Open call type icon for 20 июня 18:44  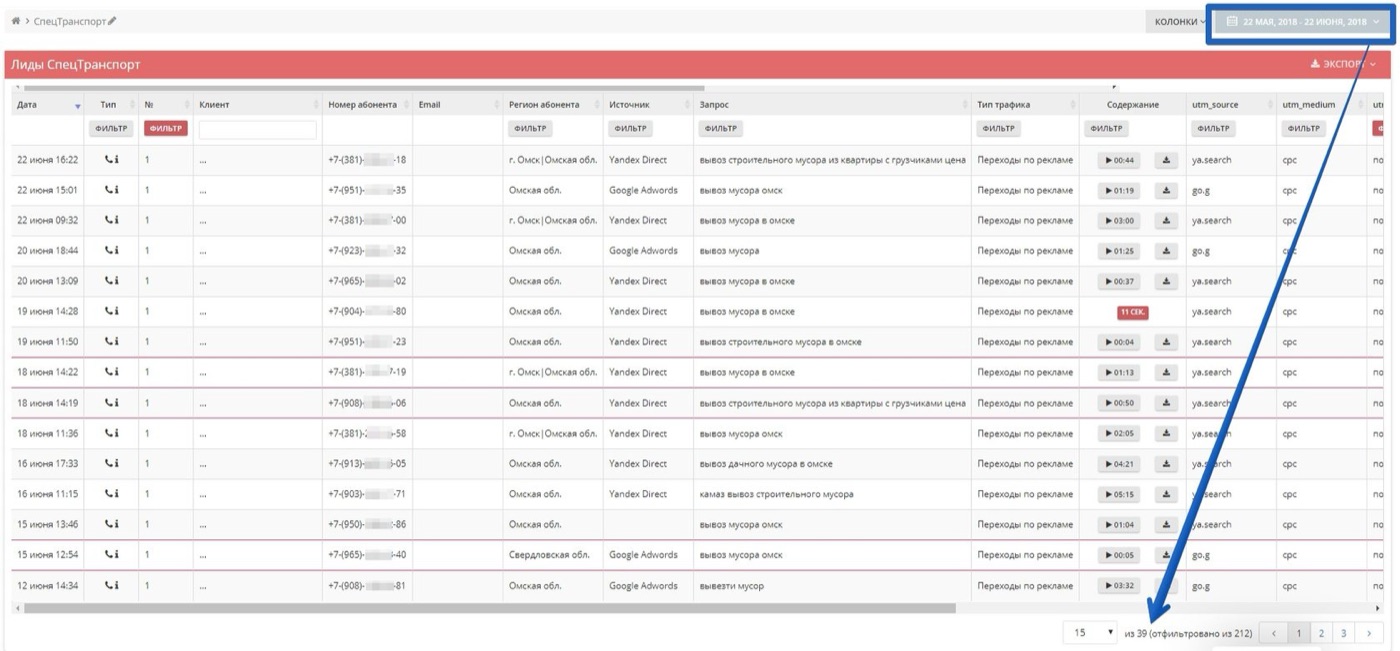click(111, 251)
